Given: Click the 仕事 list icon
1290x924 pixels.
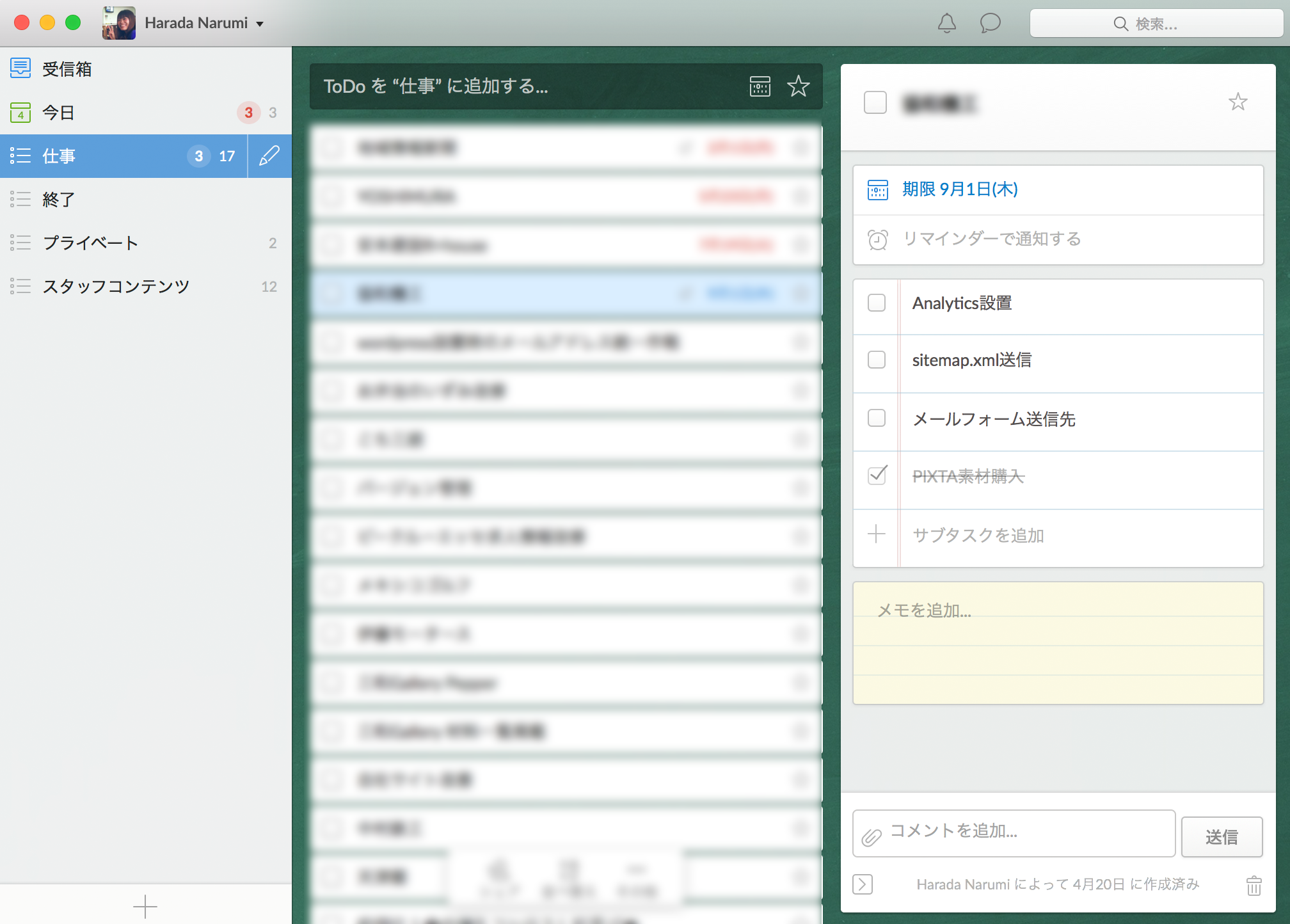Looking at the screenshot, I should 20,155.
